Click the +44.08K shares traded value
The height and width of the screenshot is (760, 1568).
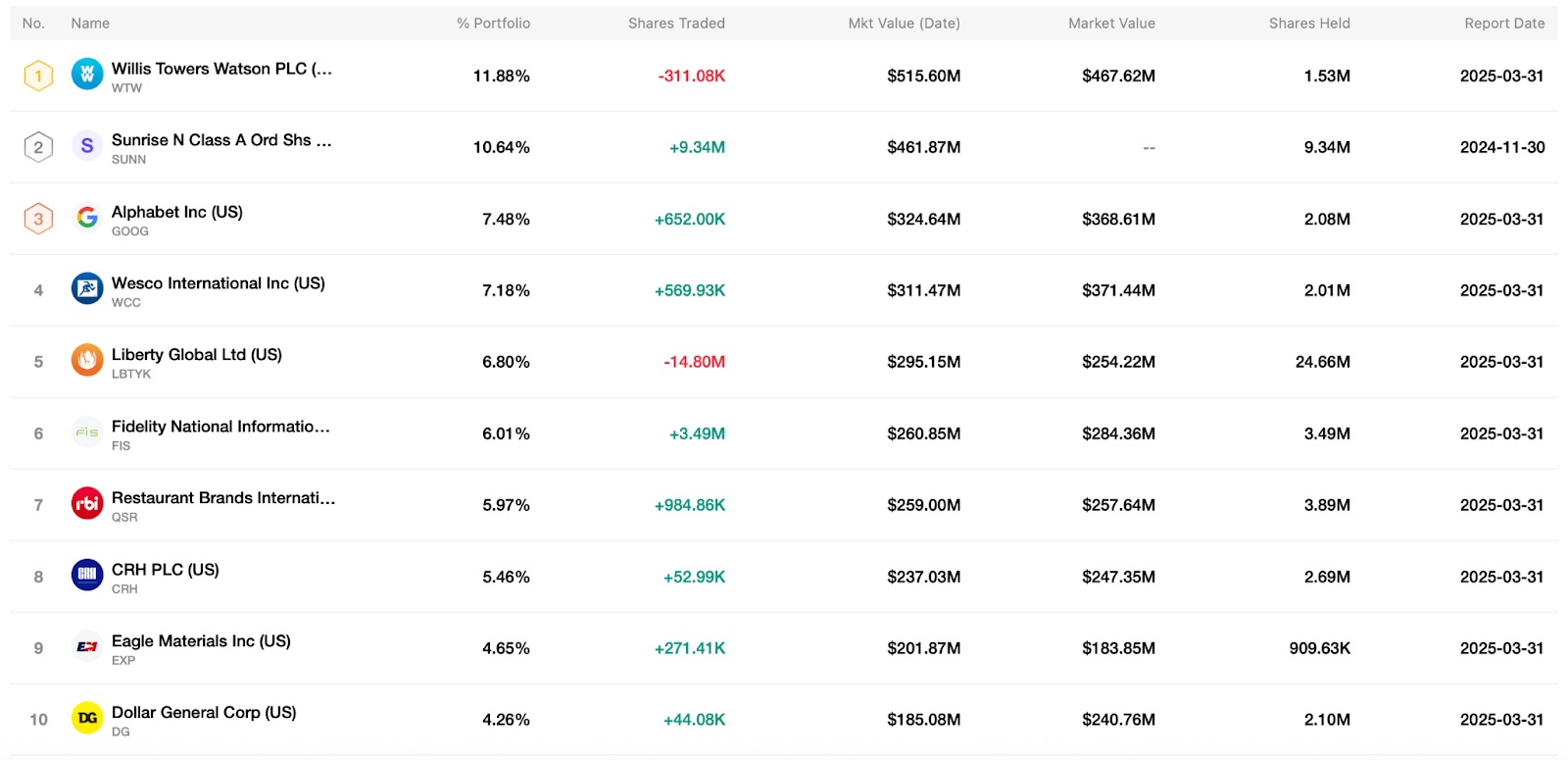(695, 721)
